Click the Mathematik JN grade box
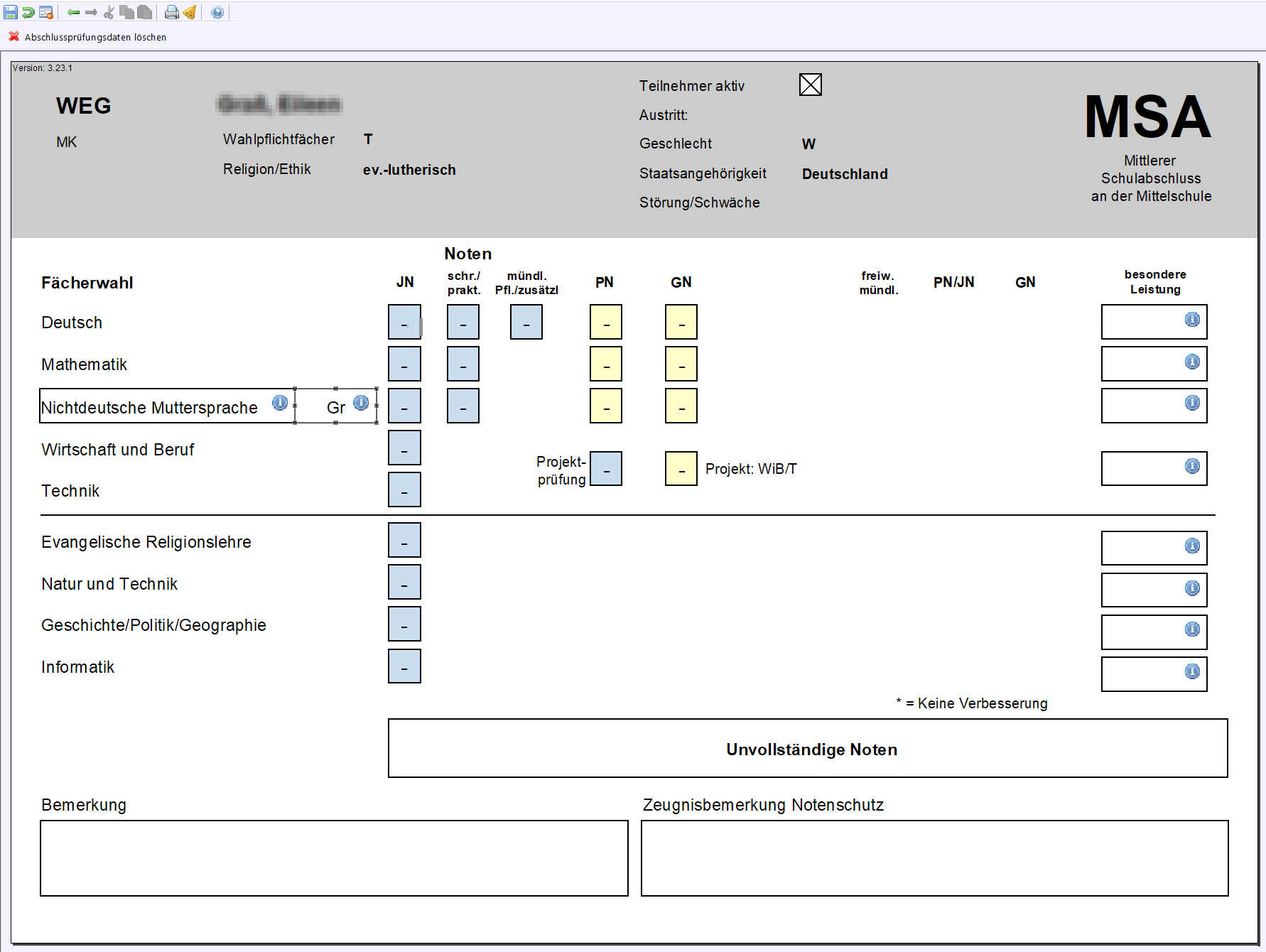The width and height of the screenshot is (1266, 952). tap(404, 364)
